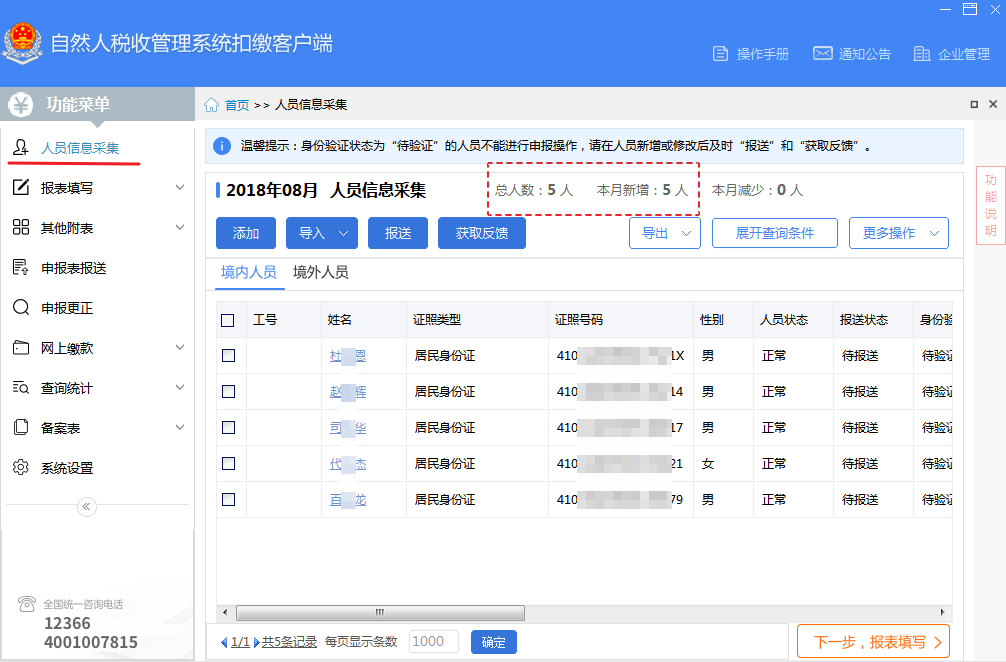Click the national emblem logo
The height and width of the screenshot is (662, 1006).
click(x=23, y=42)
